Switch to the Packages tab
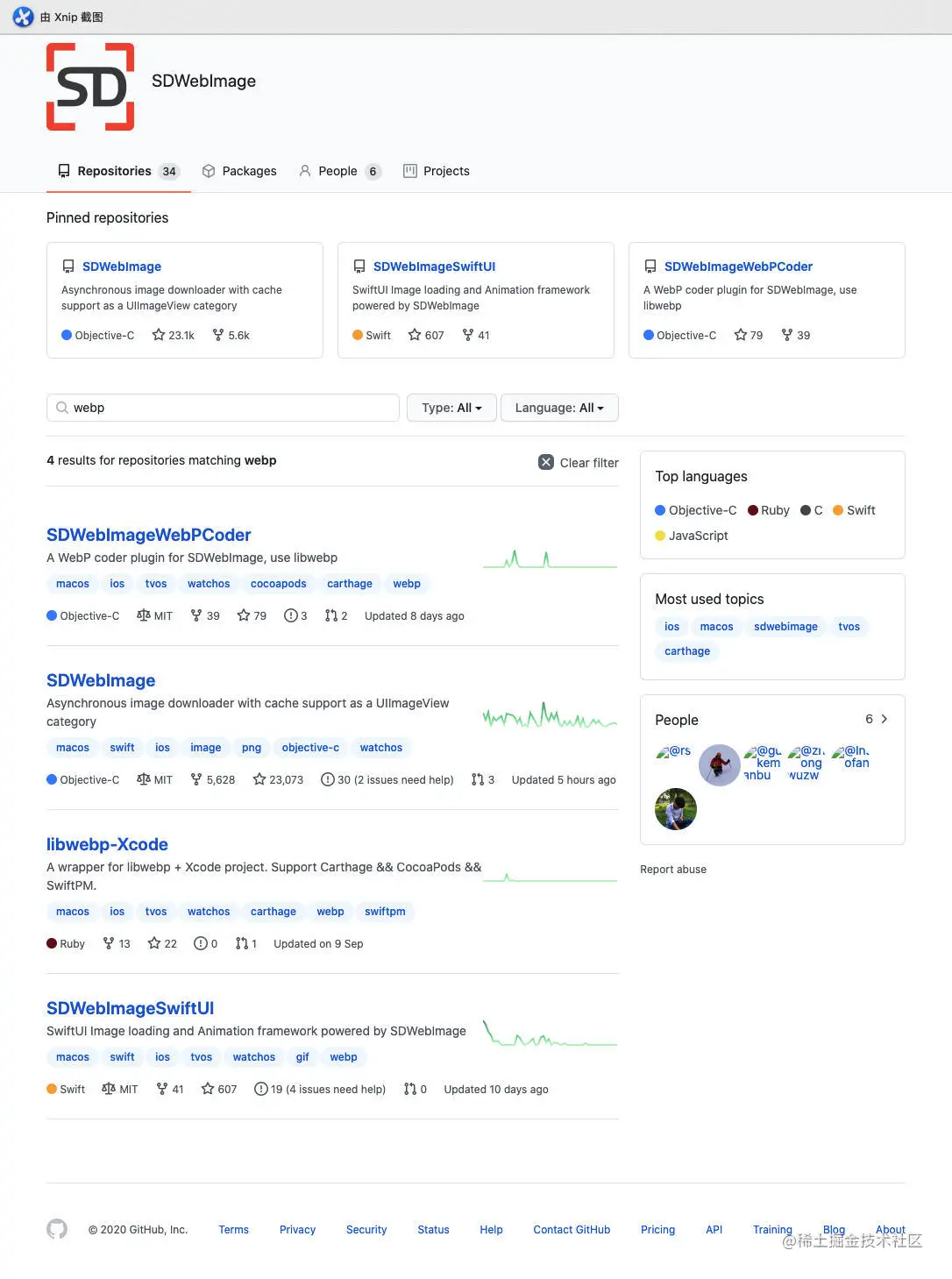The width and height of the screenshot is (952, 1279). pos(239,171)
